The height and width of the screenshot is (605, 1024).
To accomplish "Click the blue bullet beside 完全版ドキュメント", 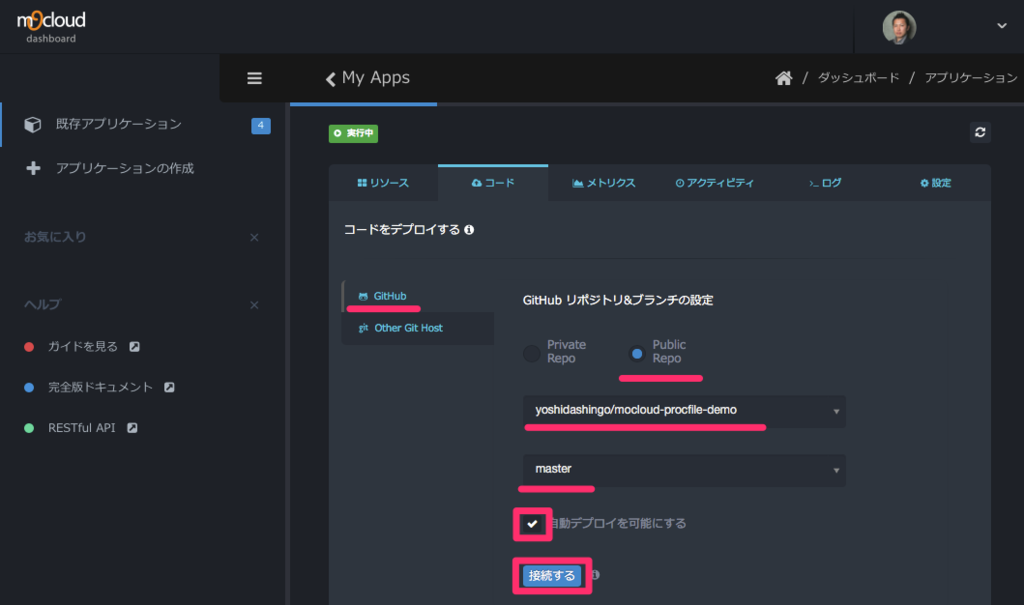I will (29, 387).
